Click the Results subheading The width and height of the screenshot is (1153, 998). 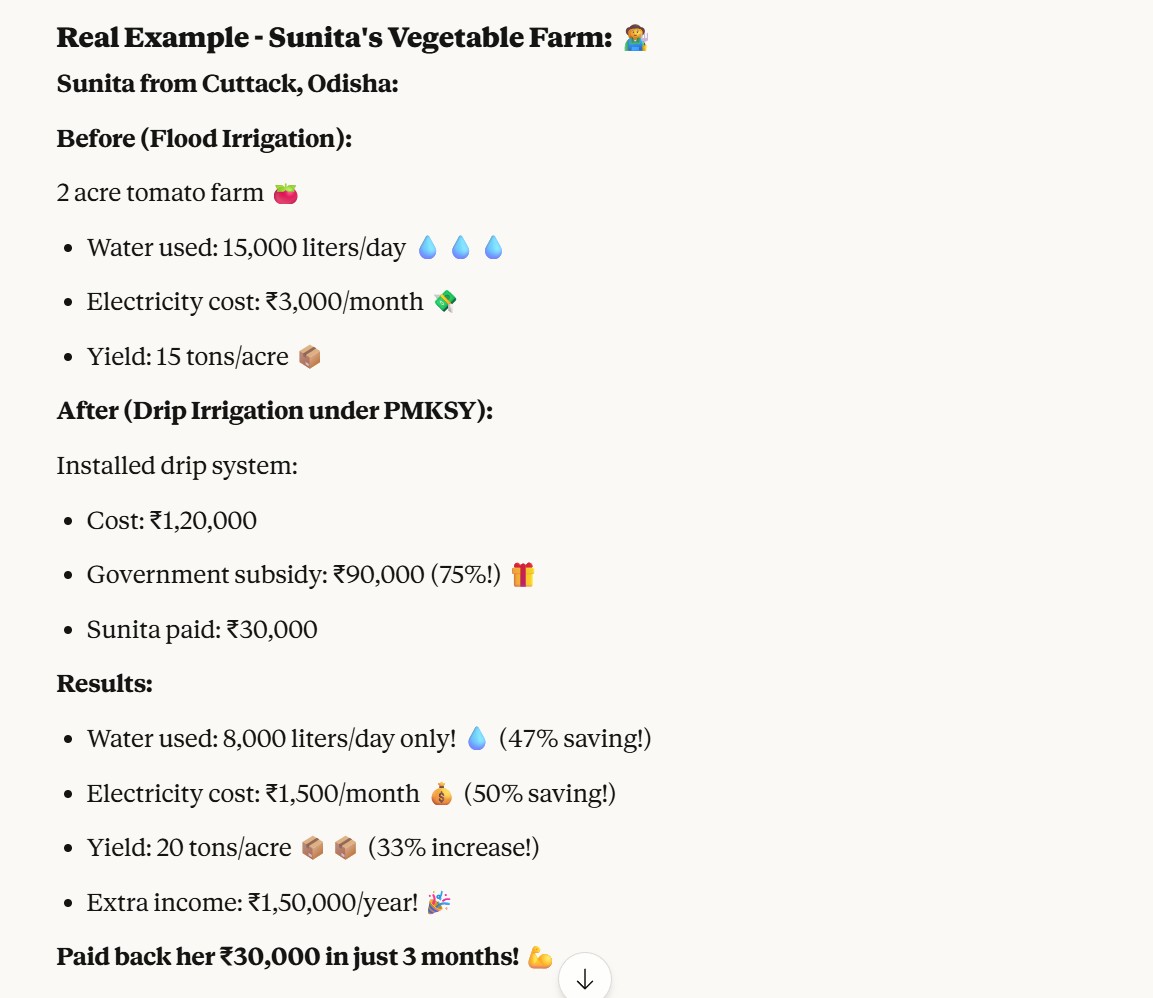(104, 684)
